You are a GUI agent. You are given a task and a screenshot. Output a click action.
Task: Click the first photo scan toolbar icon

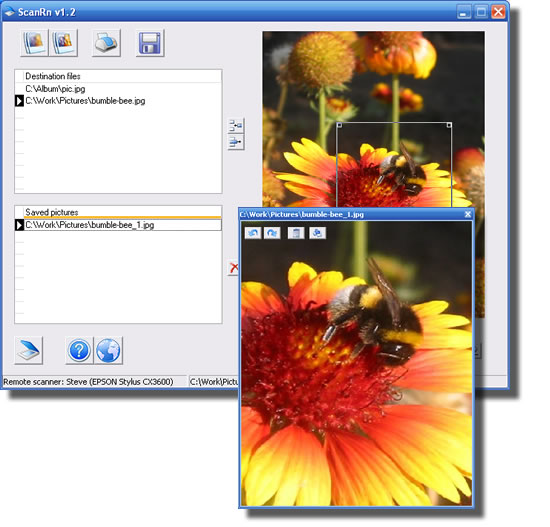[x=34, y=43]
